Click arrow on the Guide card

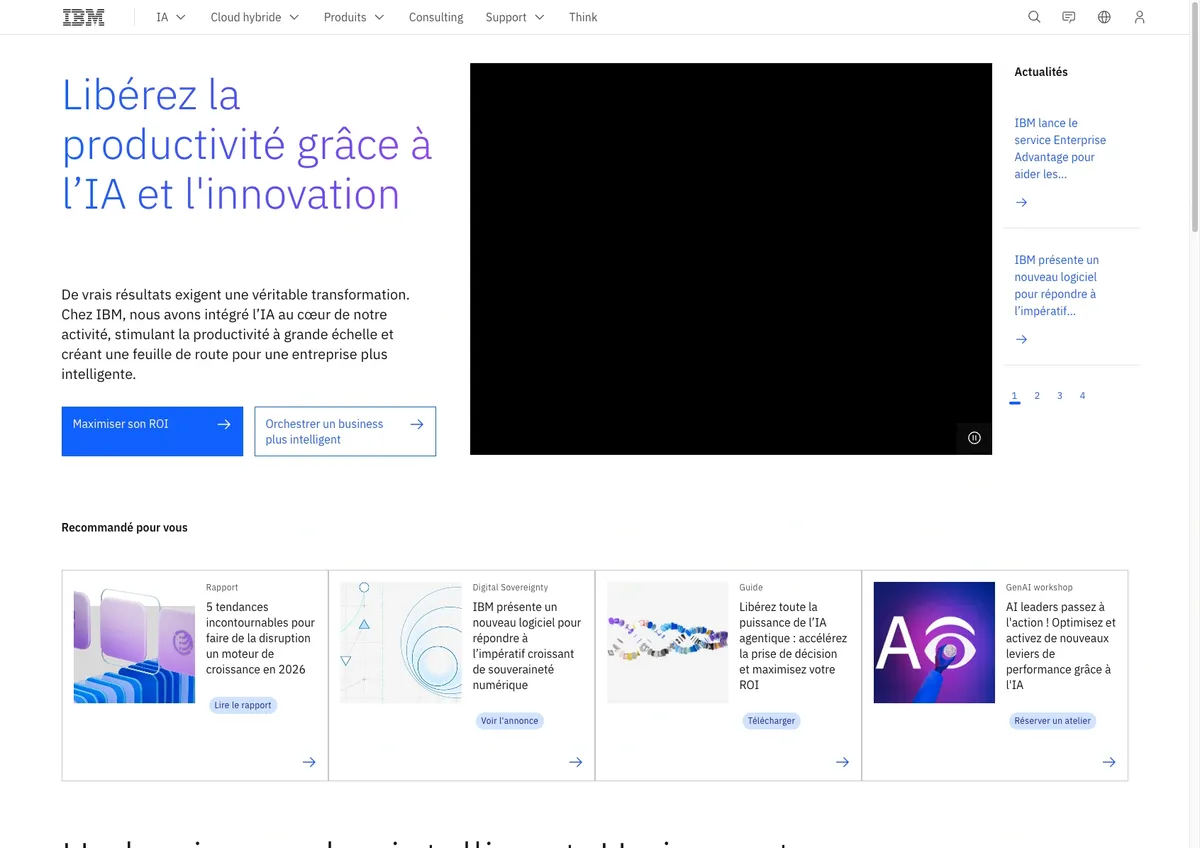[842, 762]
